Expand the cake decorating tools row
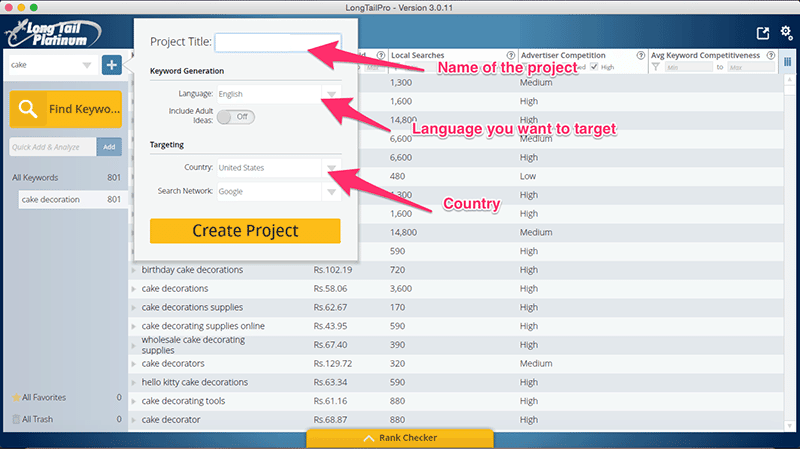 (x=134, y=401)
